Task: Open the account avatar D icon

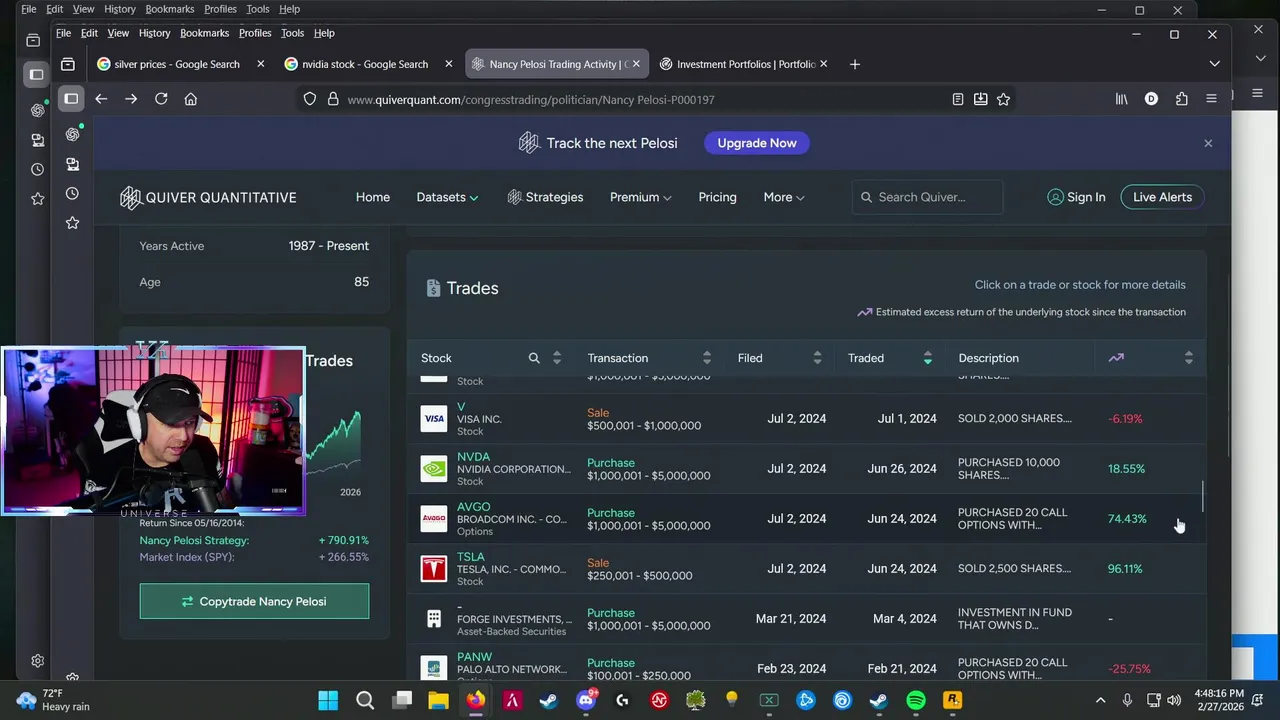Action: [1151, 99]
